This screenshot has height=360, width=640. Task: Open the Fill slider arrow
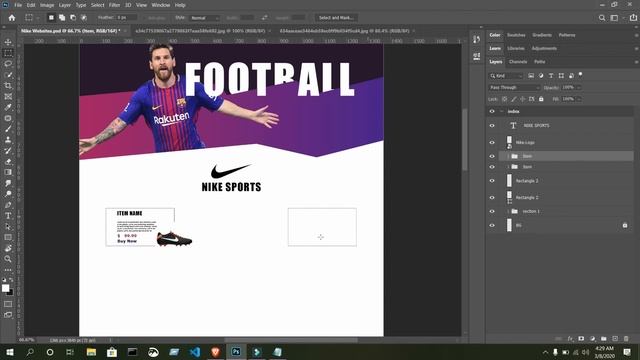click(579, 99)
